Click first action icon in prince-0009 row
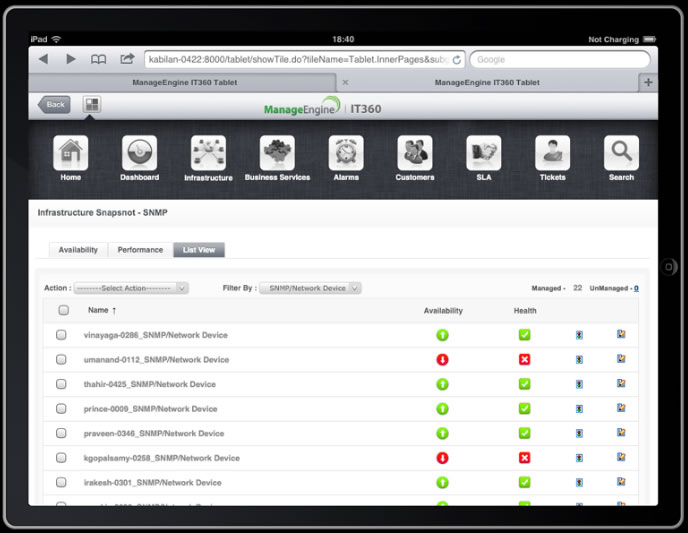The height and width of the screenshot is (533, 688). coord(579,409)
